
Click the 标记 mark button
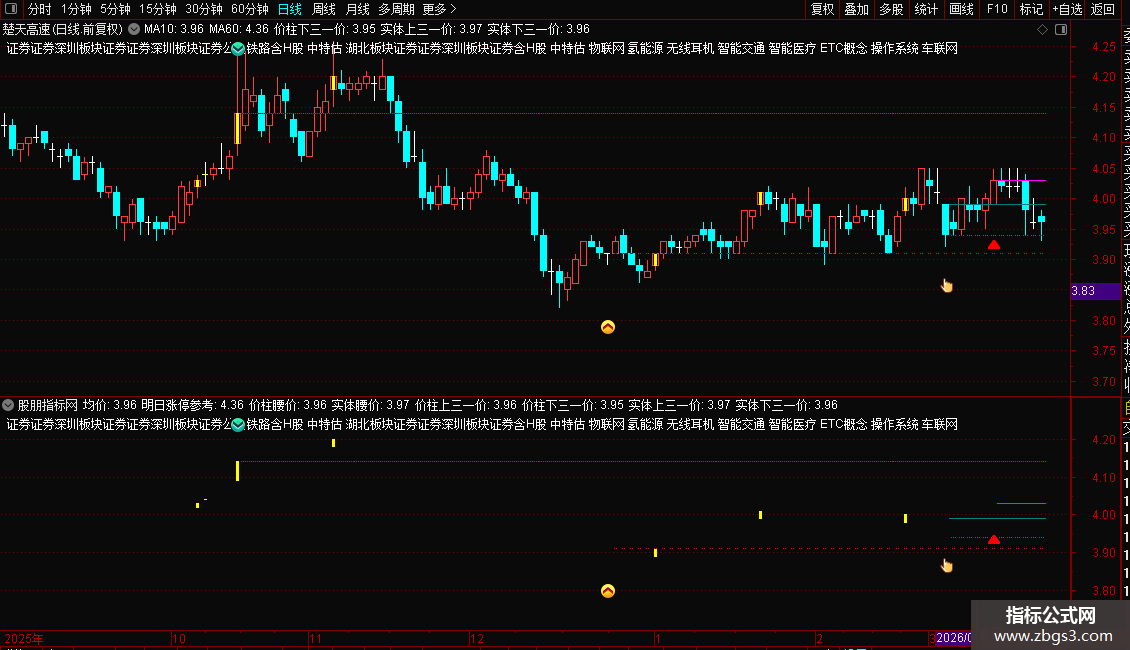[x=1031, y=9]
